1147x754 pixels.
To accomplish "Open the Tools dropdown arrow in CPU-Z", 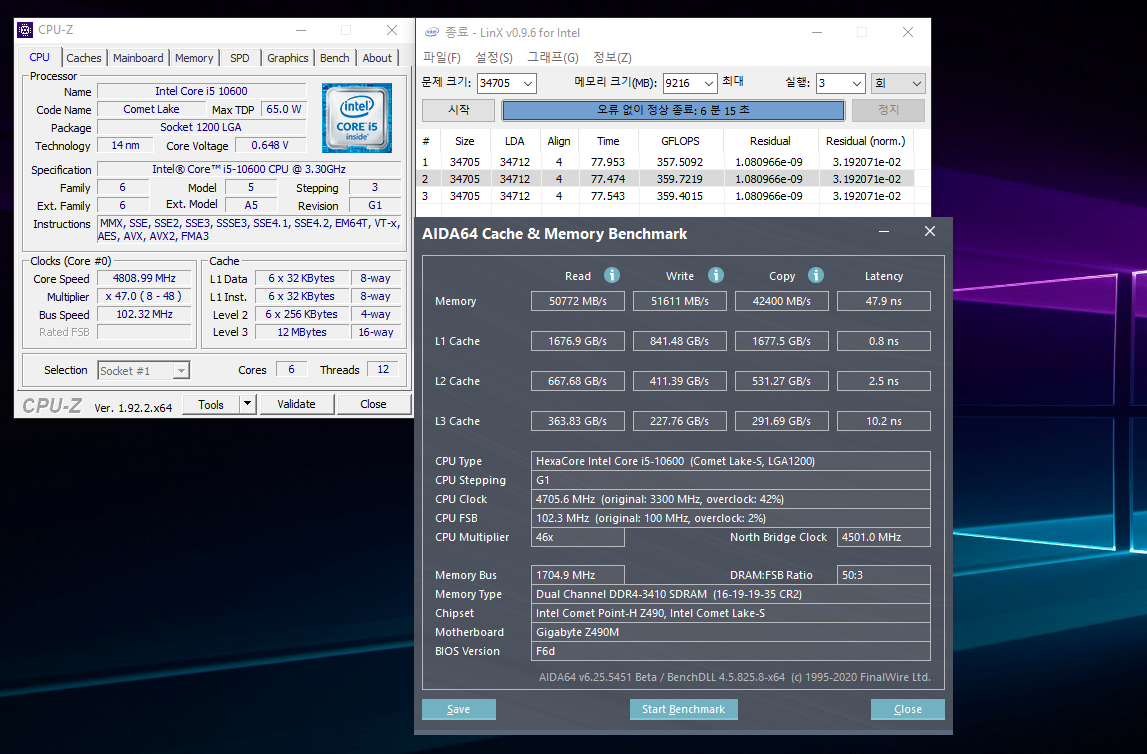I will (x=248, y=404).
